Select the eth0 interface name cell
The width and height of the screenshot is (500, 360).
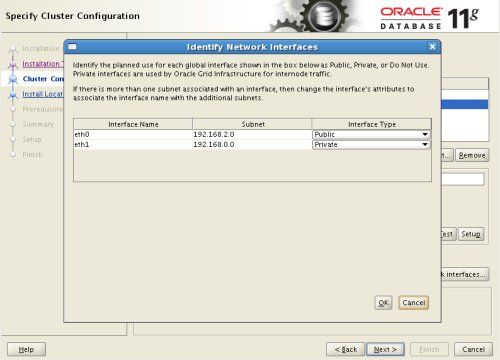(x=133, y=134)
